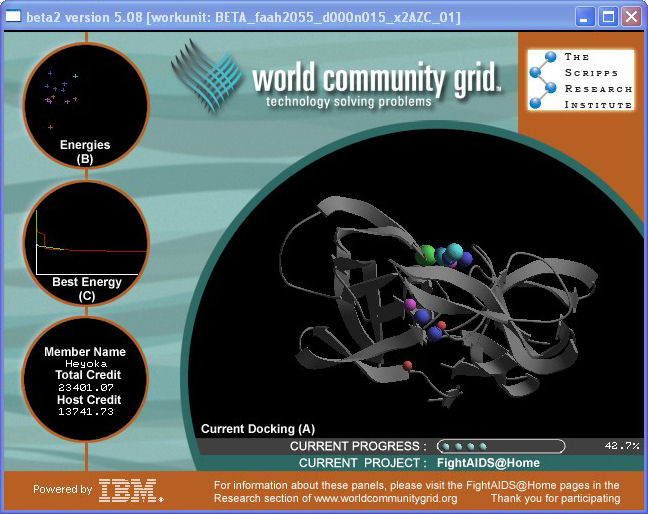This screenshot has height=514, width=648.
Task: Click the Total Credit value
Action: [85, 386]
